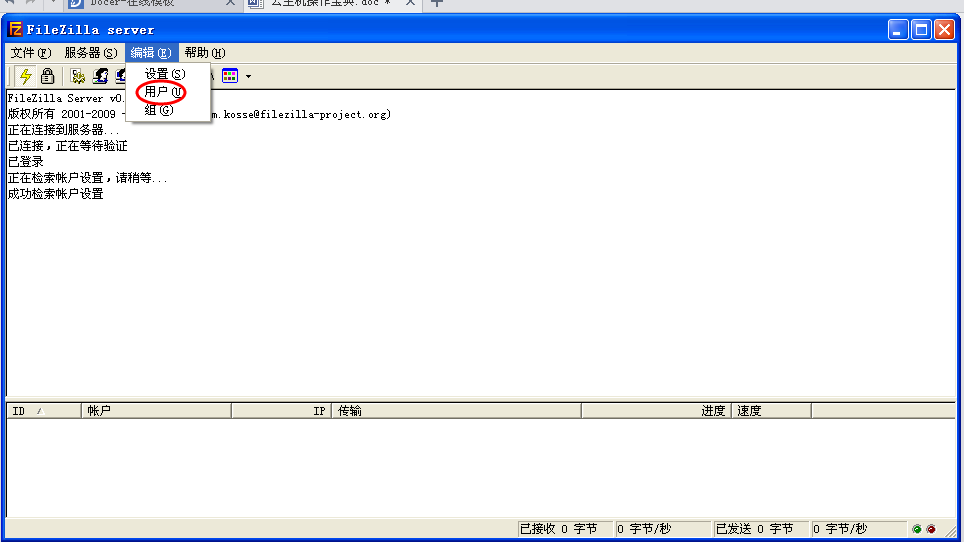This screenshot has width=964, height=542.
Task: Click the user accounts icon in the toolbar
Action: (x=100, y=76)
